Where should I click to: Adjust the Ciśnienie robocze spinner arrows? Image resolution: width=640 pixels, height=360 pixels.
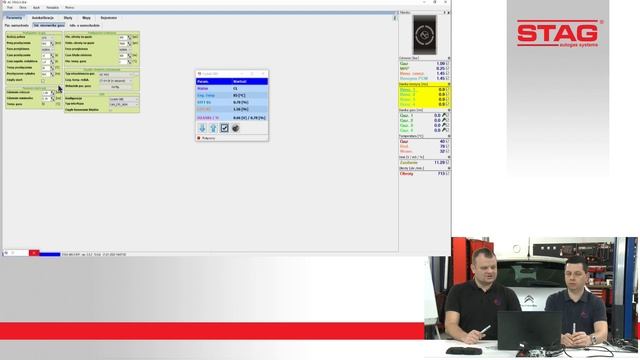pos(53,93)
